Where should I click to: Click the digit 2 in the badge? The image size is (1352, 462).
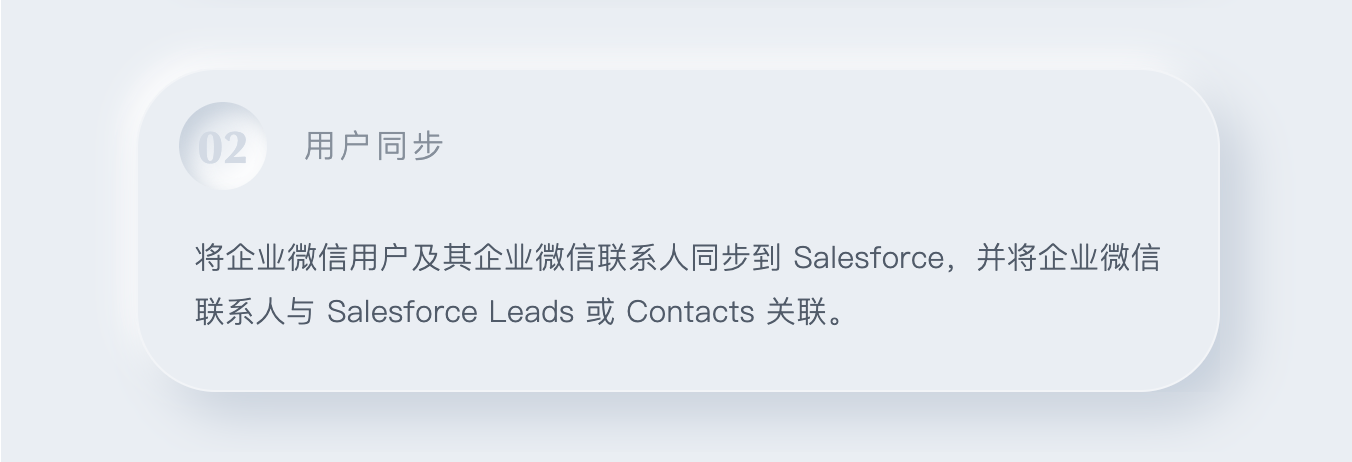click(x=234, y=149)
